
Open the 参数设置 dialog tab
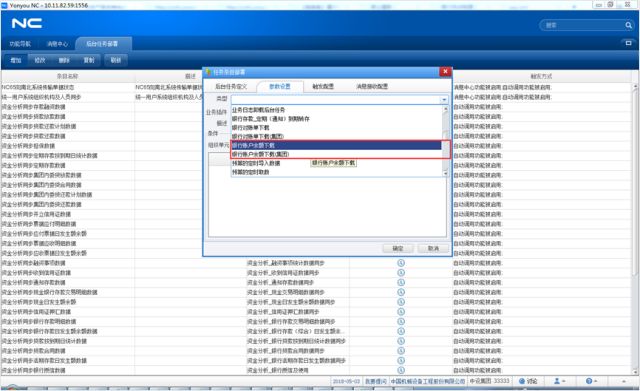pyautogui.click(x=280, y=87)
